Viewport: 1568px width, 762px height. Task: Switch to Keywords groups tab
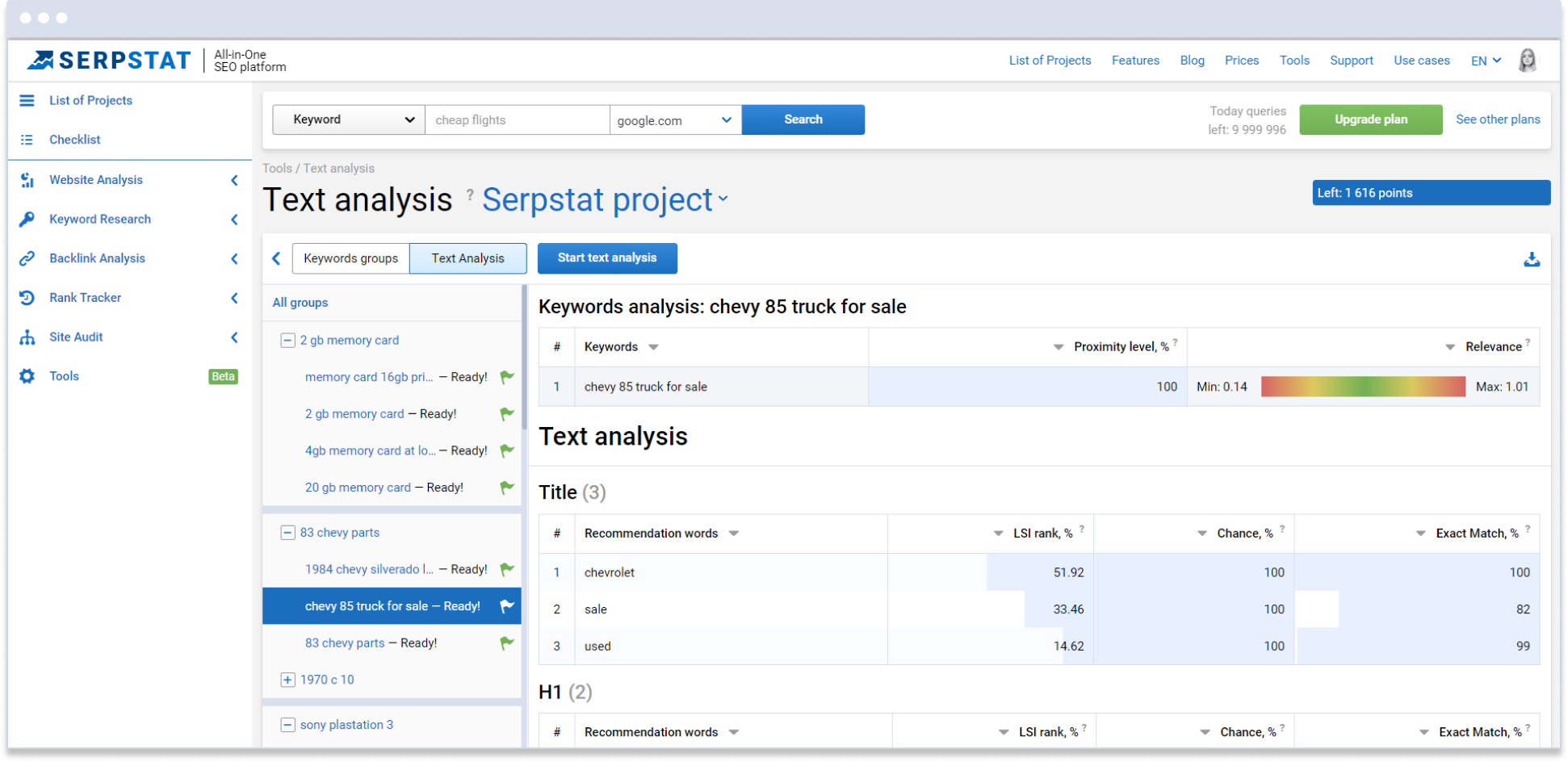tap(351, 258)
